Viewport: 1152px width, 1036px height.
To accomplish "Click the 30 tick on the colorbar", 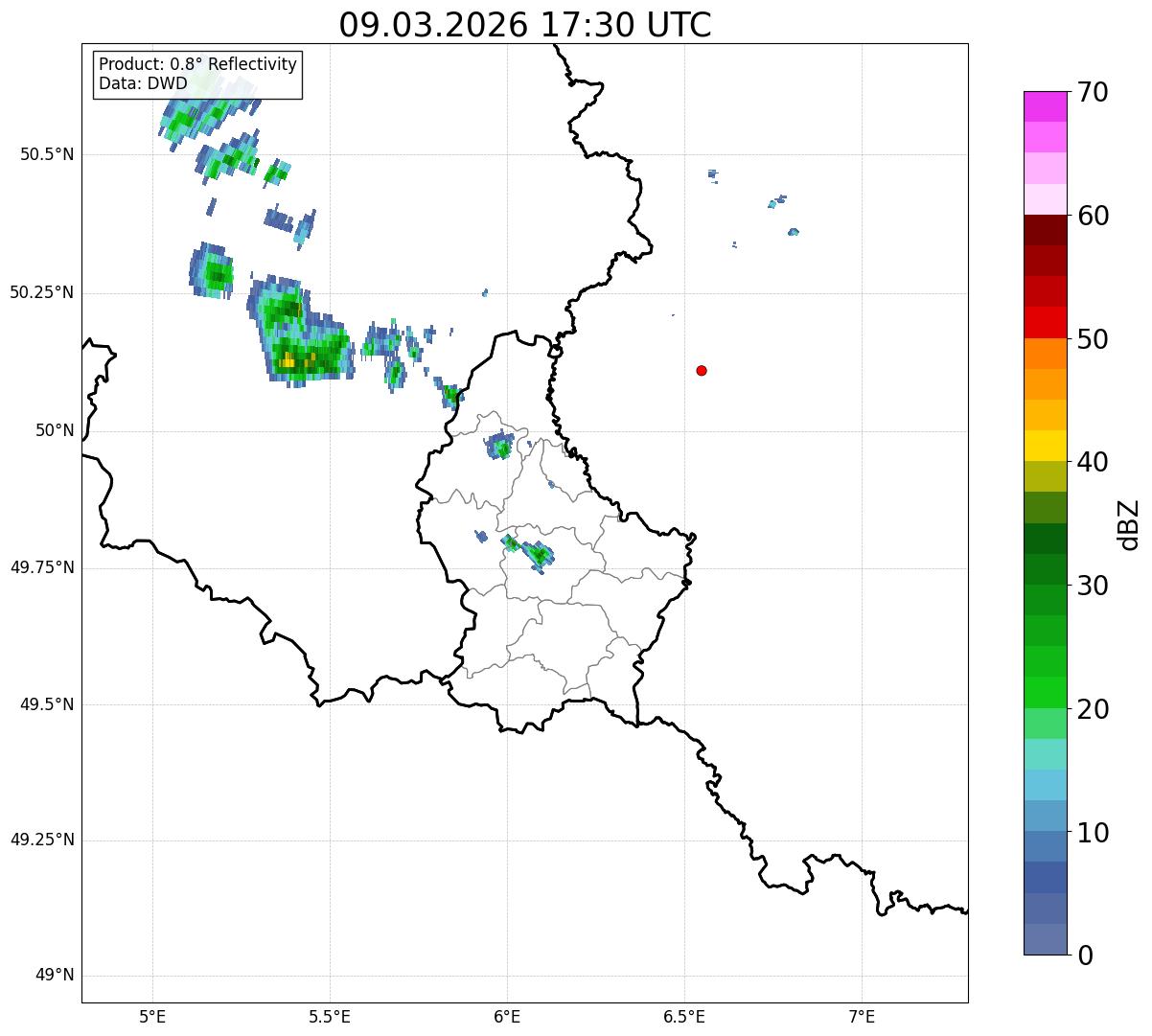I will tap(1093, 586).
